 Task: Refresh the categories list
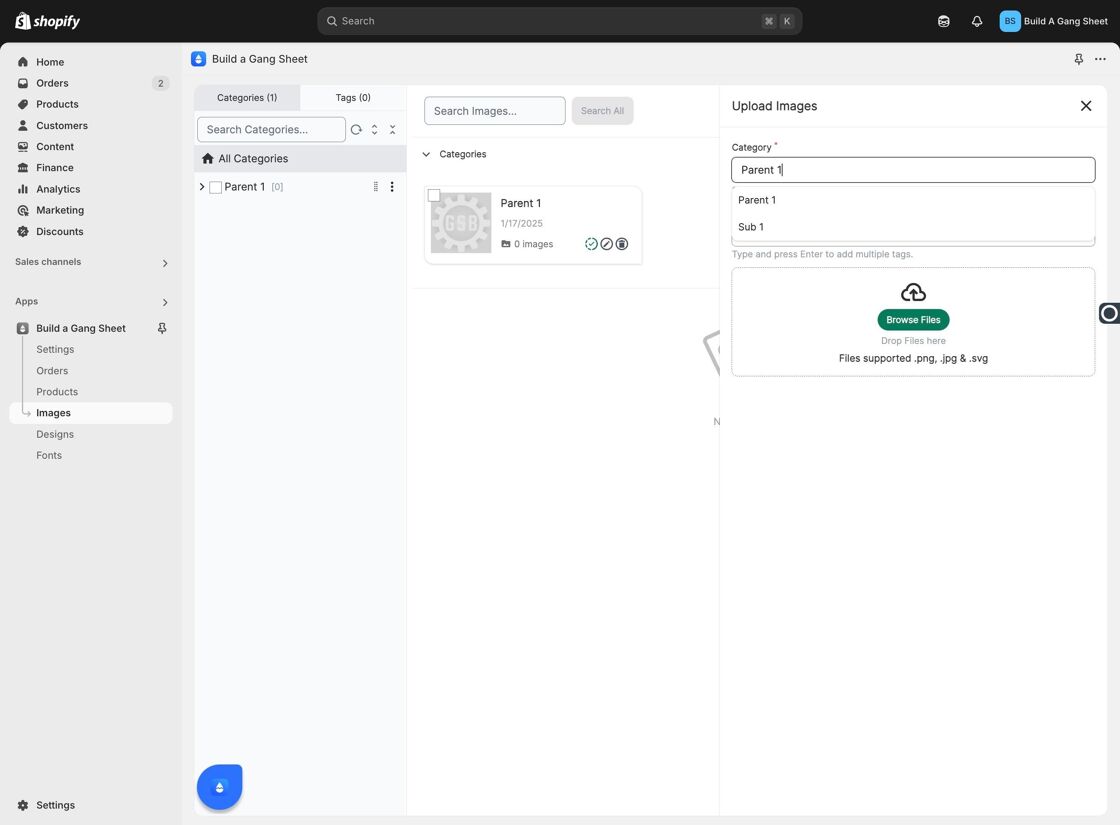356,129
